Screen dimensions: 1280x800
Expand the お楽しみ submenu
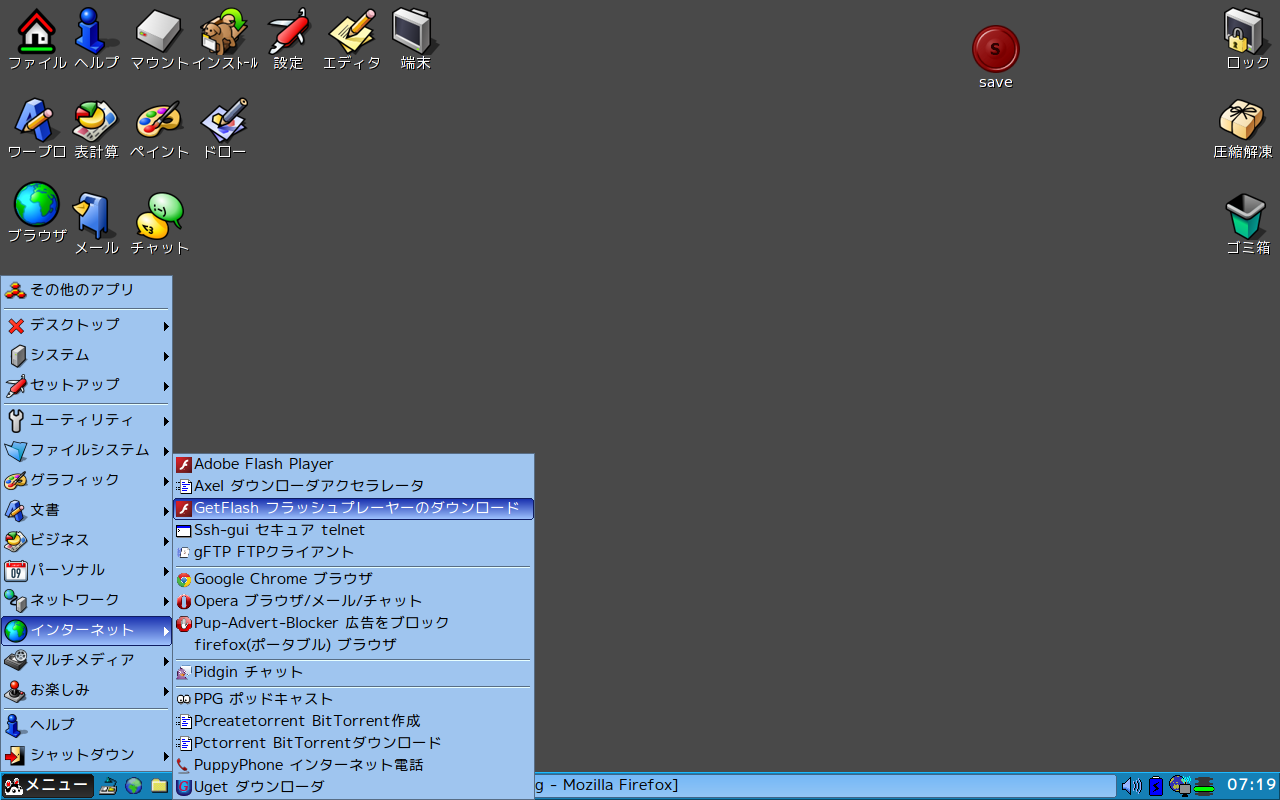(x=87, y=690)
